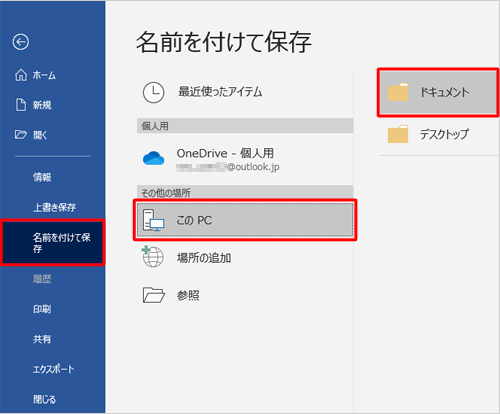This screenshot has width=500, height=414.
Task: Click the ドキュメント folder icon
Action: (398, 92)
